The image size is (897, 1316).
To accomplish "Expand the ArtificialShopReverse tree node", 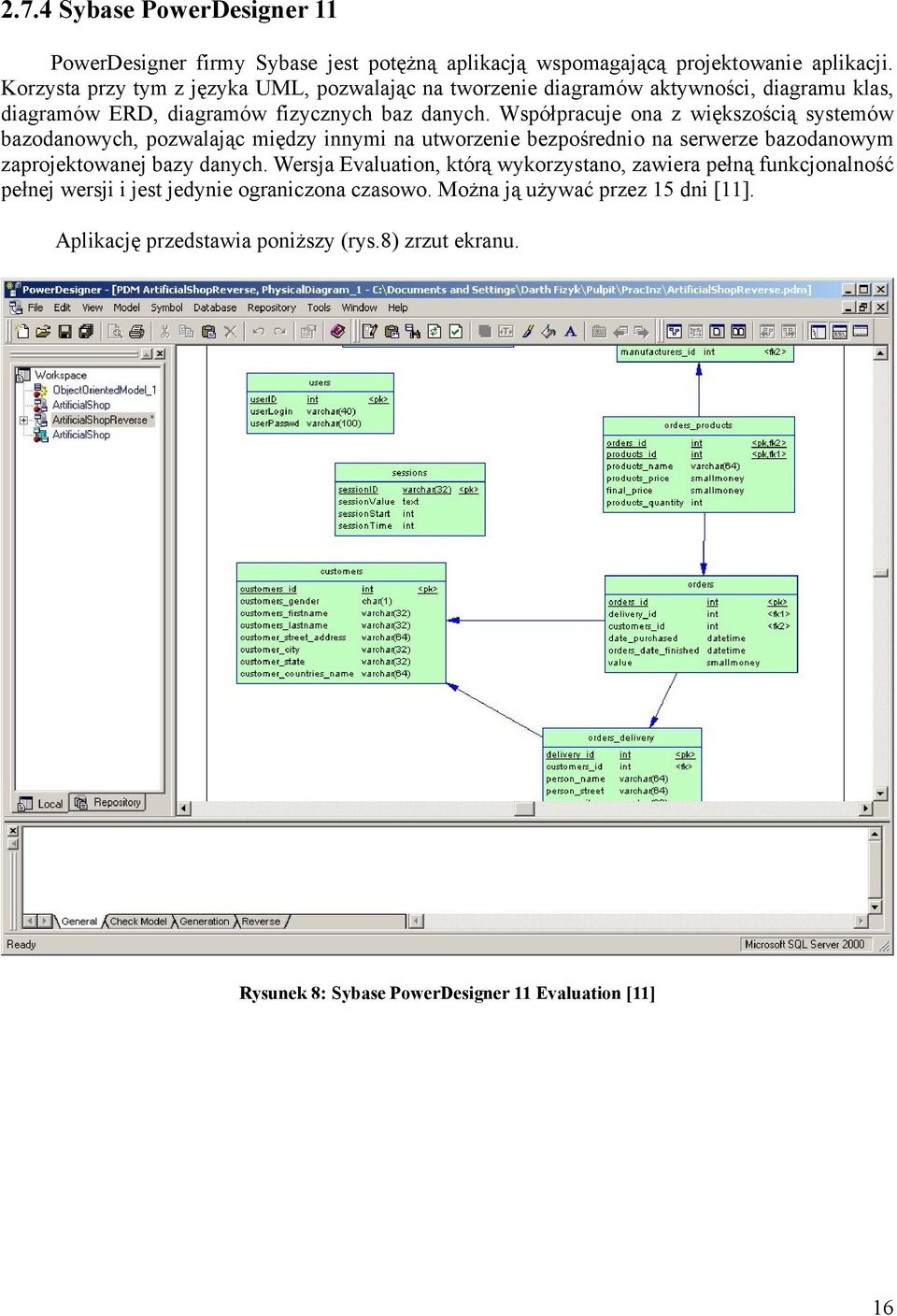I will pos(23,420).
